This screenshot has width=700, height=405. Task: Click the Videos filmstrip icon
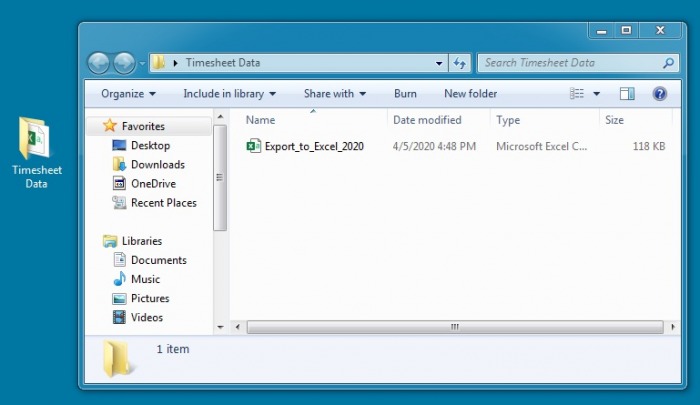coord(119,317)
